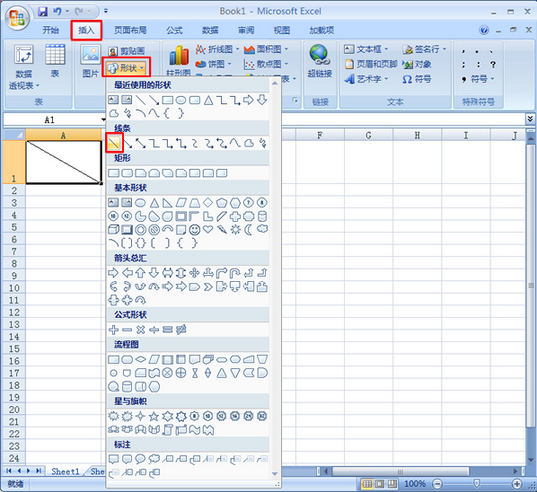This screenshot has height=492, width=537.
Task: Click the Hyperlink globe icon
Action: tap(319, 54)
